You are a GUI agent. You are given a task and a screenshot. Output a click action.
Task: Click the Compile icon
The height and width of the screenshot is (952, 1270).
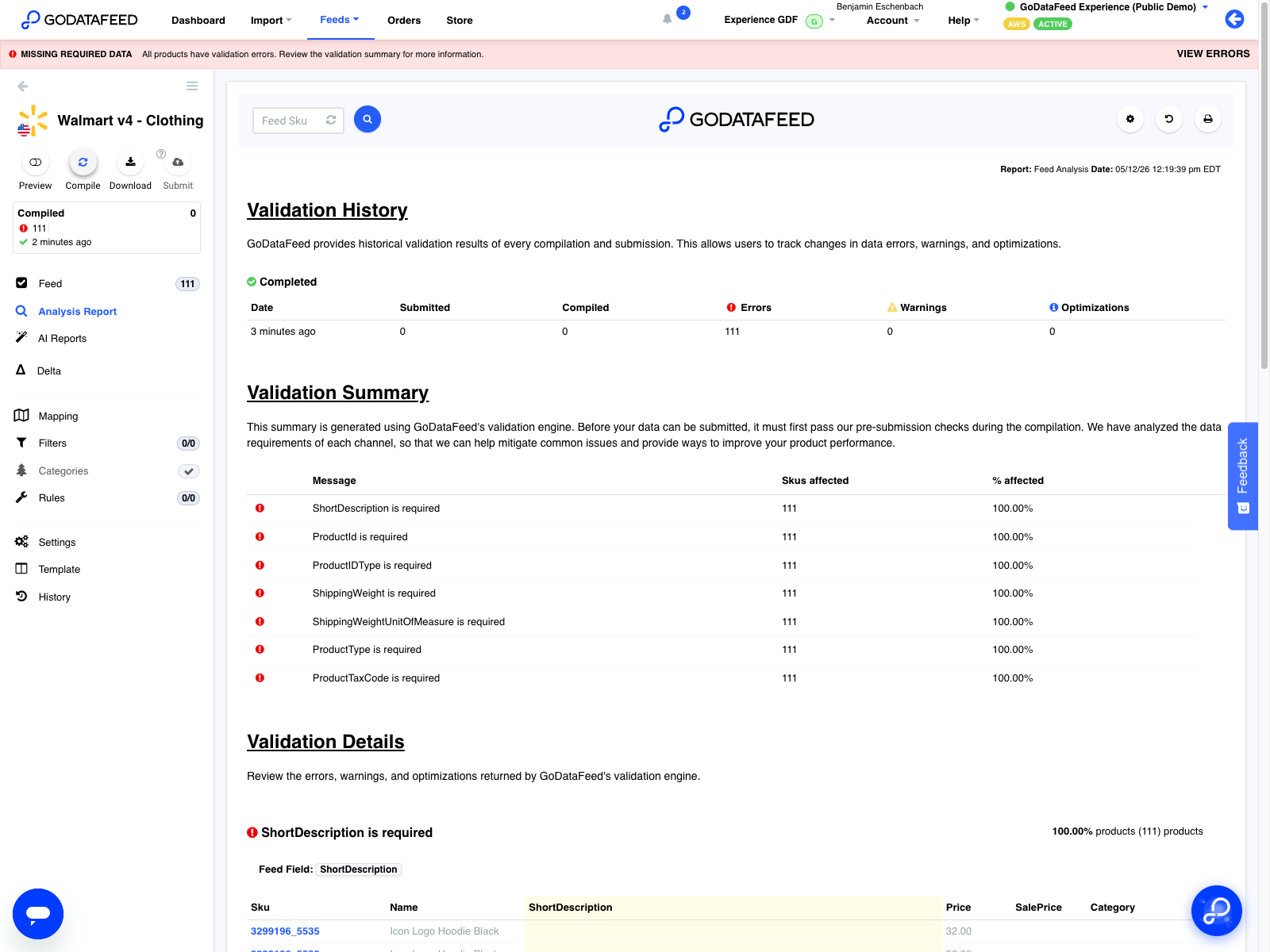(83, 162)
